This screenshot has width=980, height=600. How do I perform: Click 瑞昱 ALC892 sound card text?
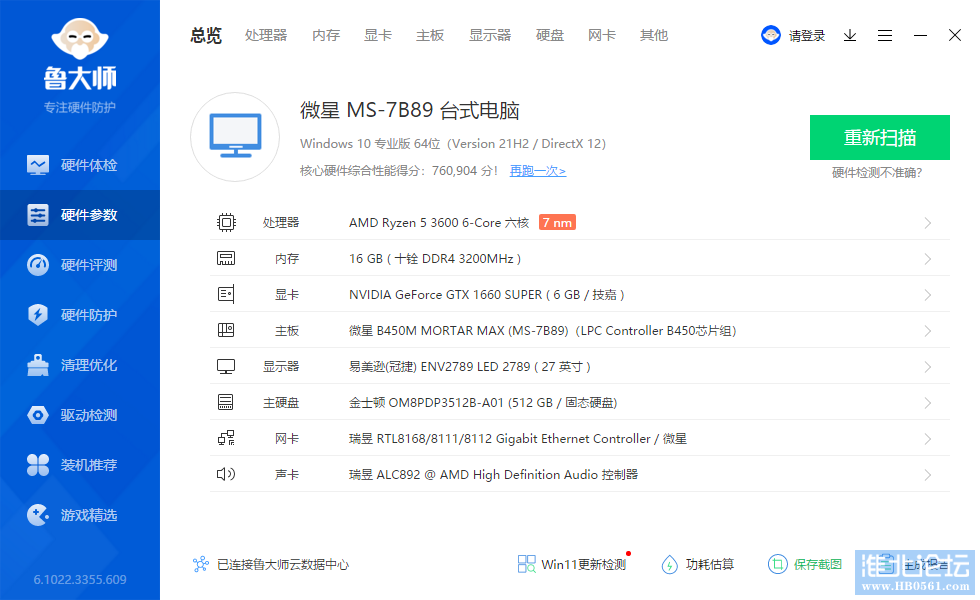[x=493, y=474]
